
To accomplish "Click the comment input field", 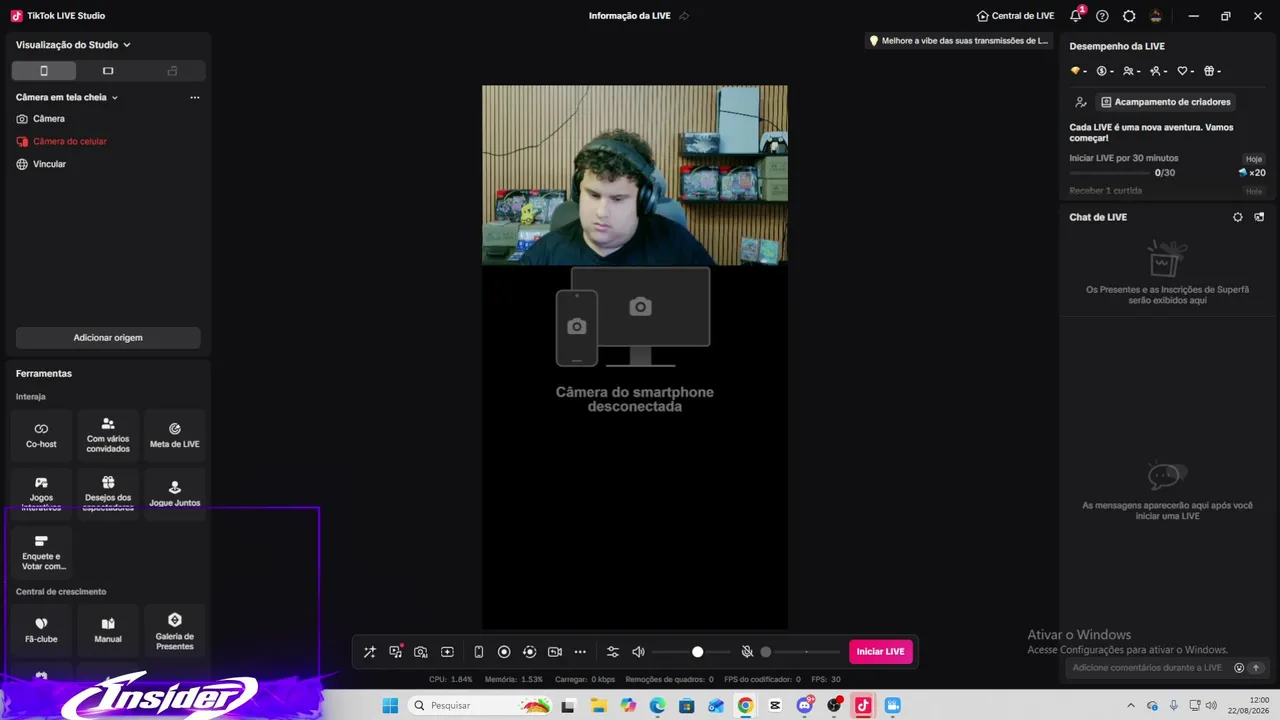I will tap(1148, 668).
